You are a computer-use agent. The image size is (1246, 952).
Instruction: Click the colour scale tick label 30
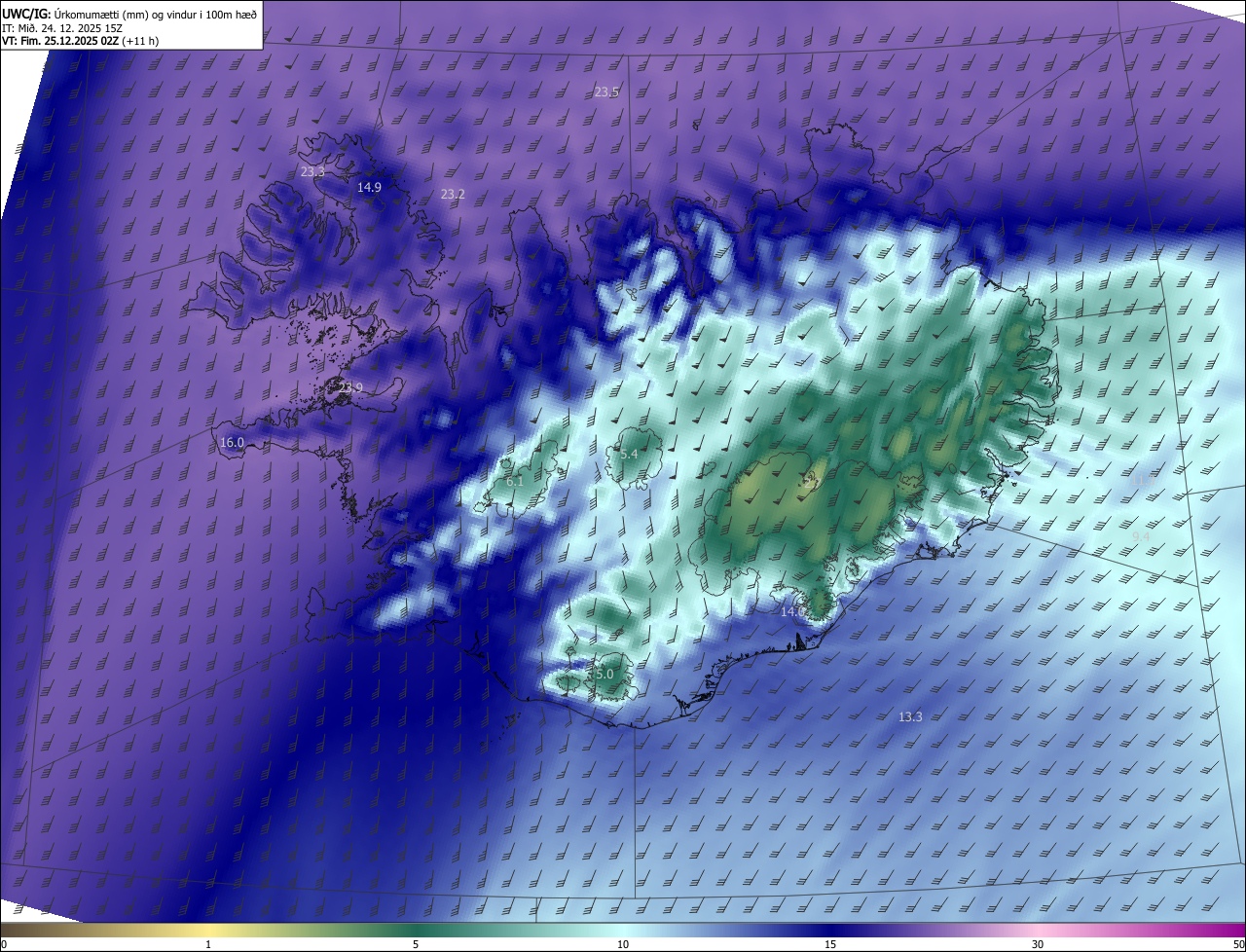point(1038,945)
